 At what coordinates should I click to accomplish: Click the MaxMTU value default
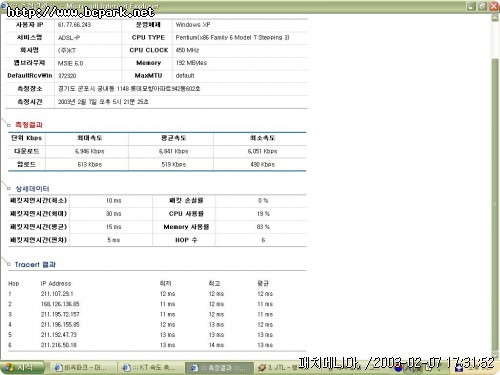pos(185,76)
